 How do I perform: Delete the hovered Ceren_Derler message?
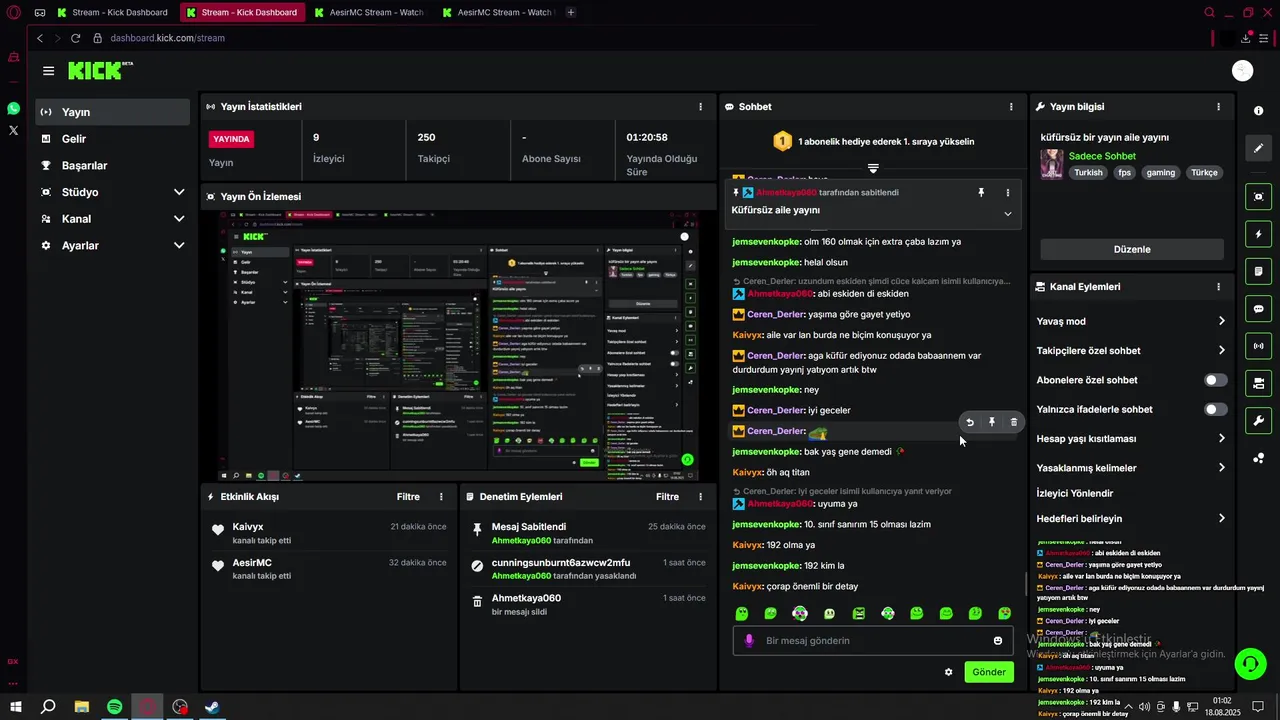[1013, 422]
